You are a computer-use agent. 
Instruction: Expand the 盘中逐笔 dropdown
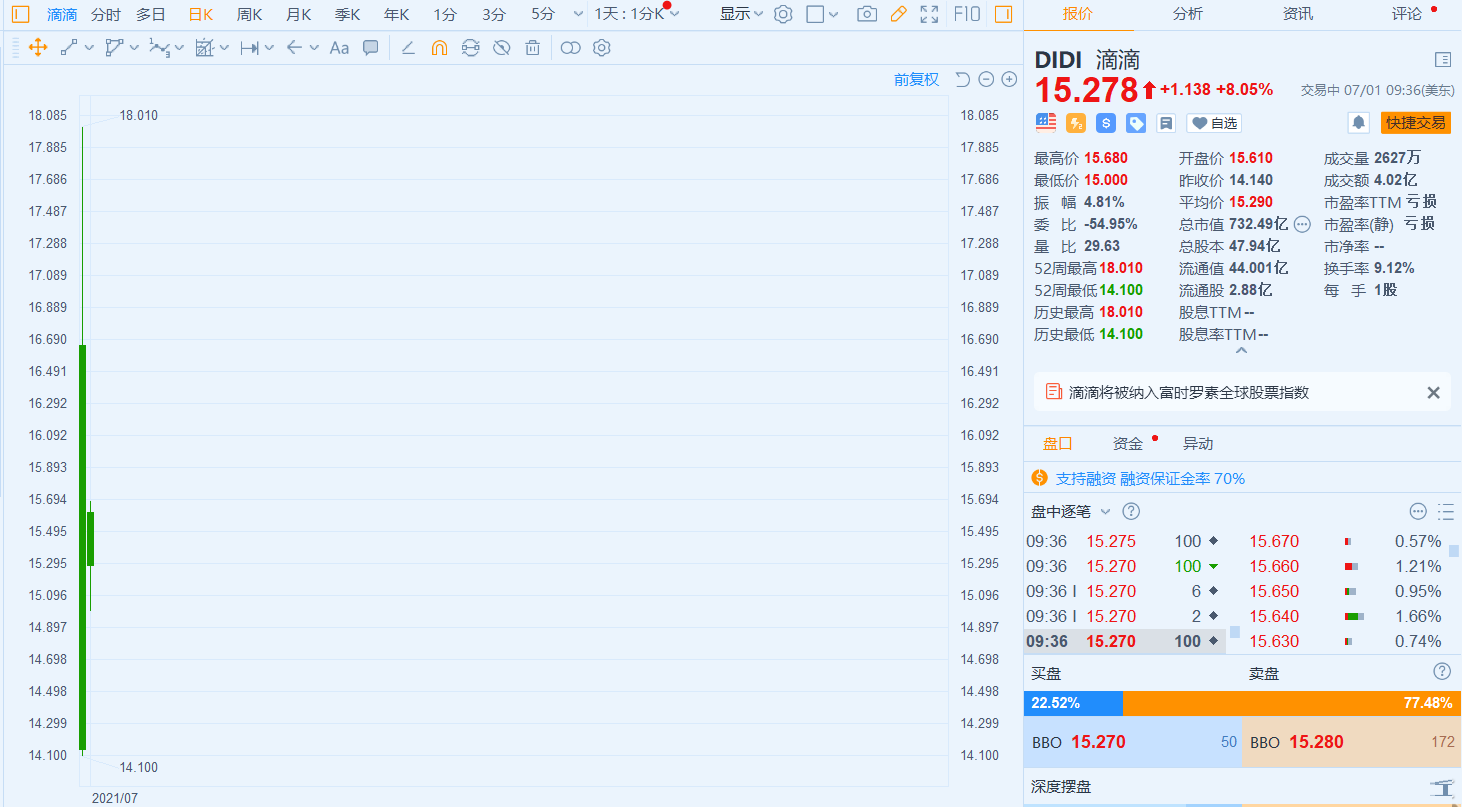(1105, 512)
